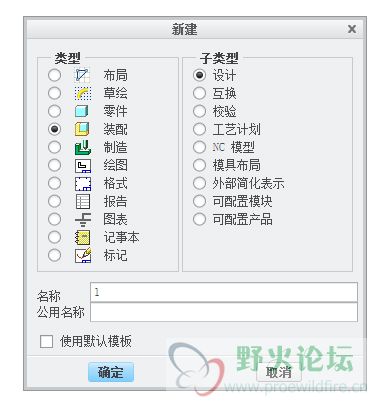Viewport: 377px width, 405px height.
Task: Click the Report (报告) table icon
Action: coord(82,201)
